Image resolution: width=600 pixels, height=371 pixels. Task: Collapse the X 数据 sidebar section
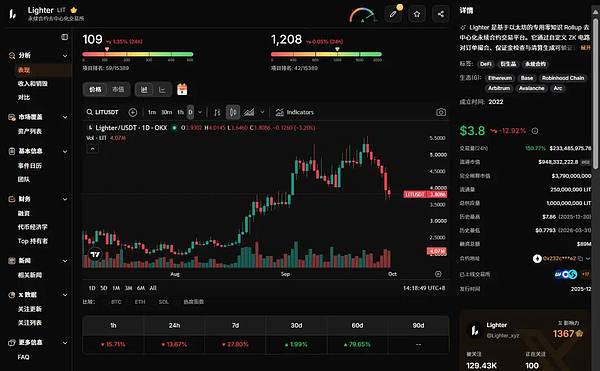[x=65, y=295]
